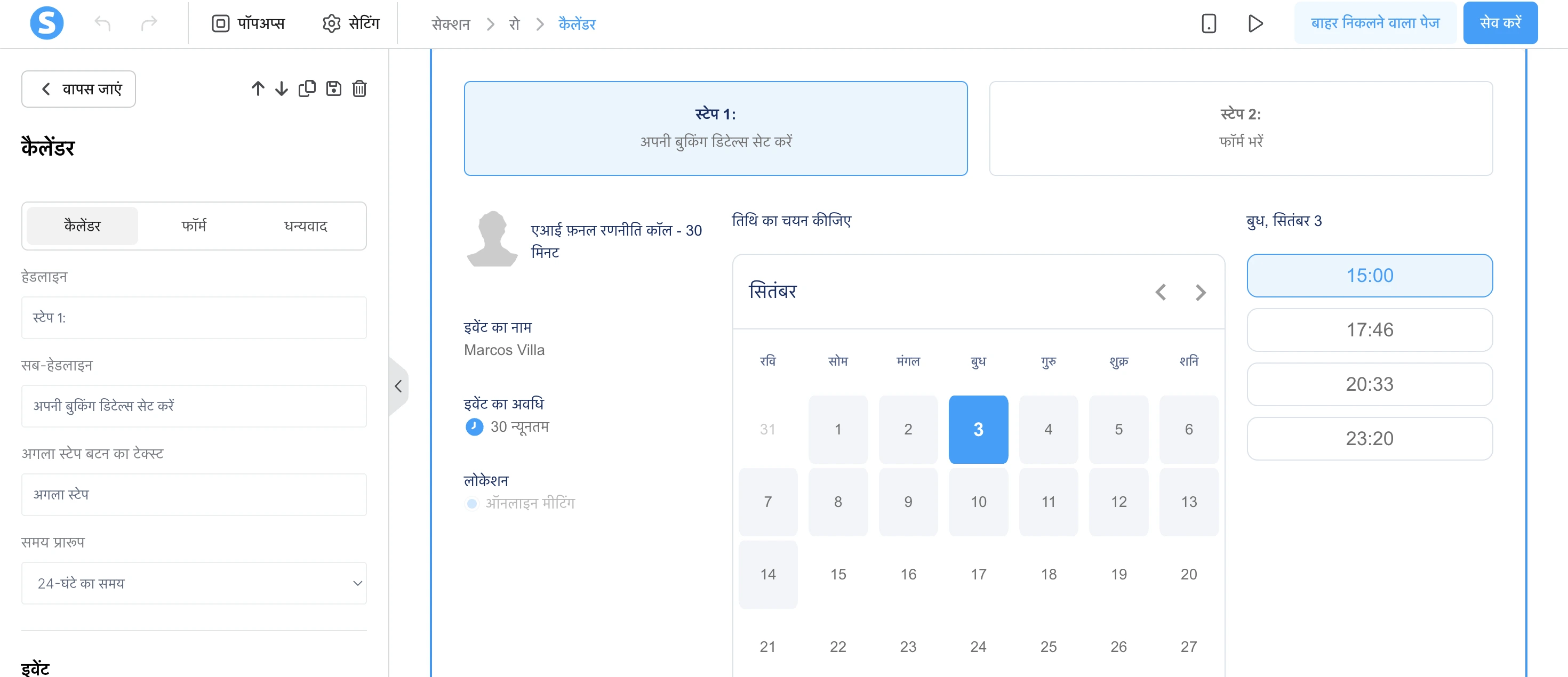
Task: Select the 17:46 time slot
Action: (x=1370, y=329)
